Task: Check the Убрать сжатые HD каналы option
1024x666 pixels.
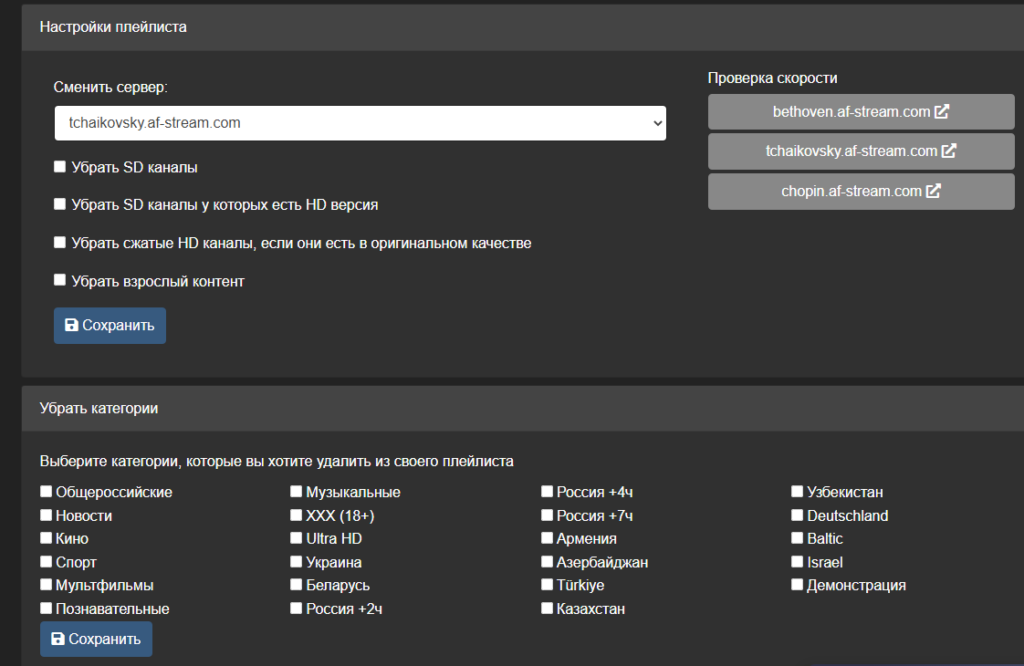Action: point(60,243)
